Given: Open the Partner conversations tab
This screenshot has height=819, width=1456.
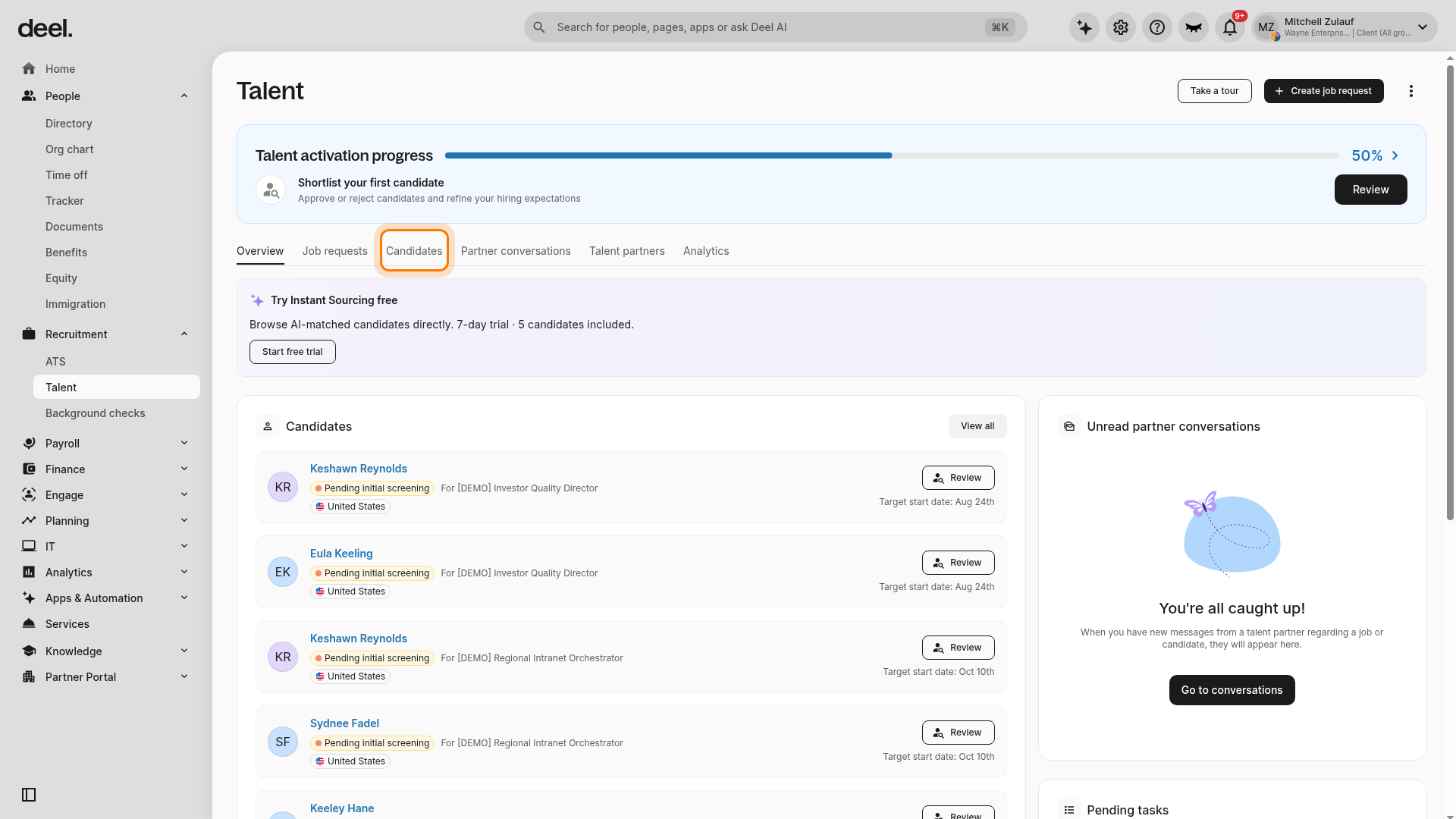Looking at the screenshot, I should pos(516,251).
